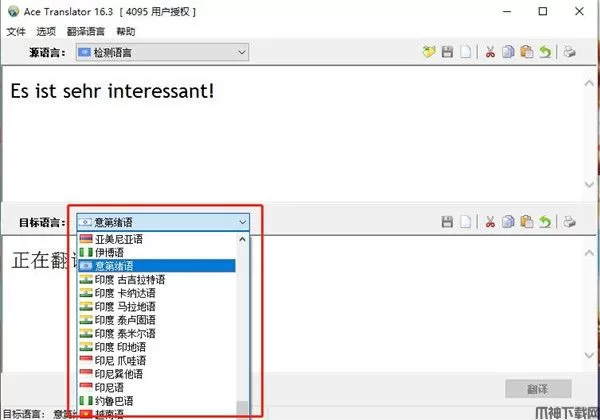This screenshot has height=420, width=600.
Task: Click the language list scroll-up arrow
Action: (x=242, y=239)
